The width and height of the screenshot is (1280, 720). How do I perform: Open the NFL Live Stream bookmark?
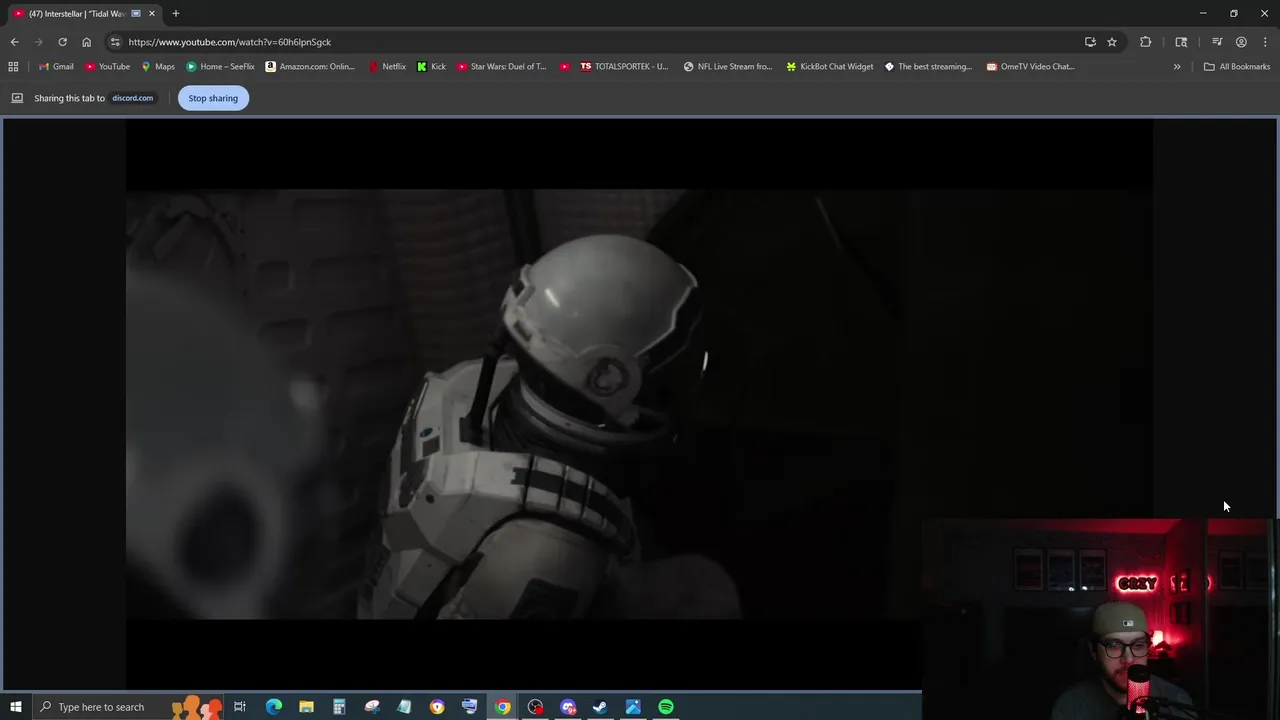point(728,67)
